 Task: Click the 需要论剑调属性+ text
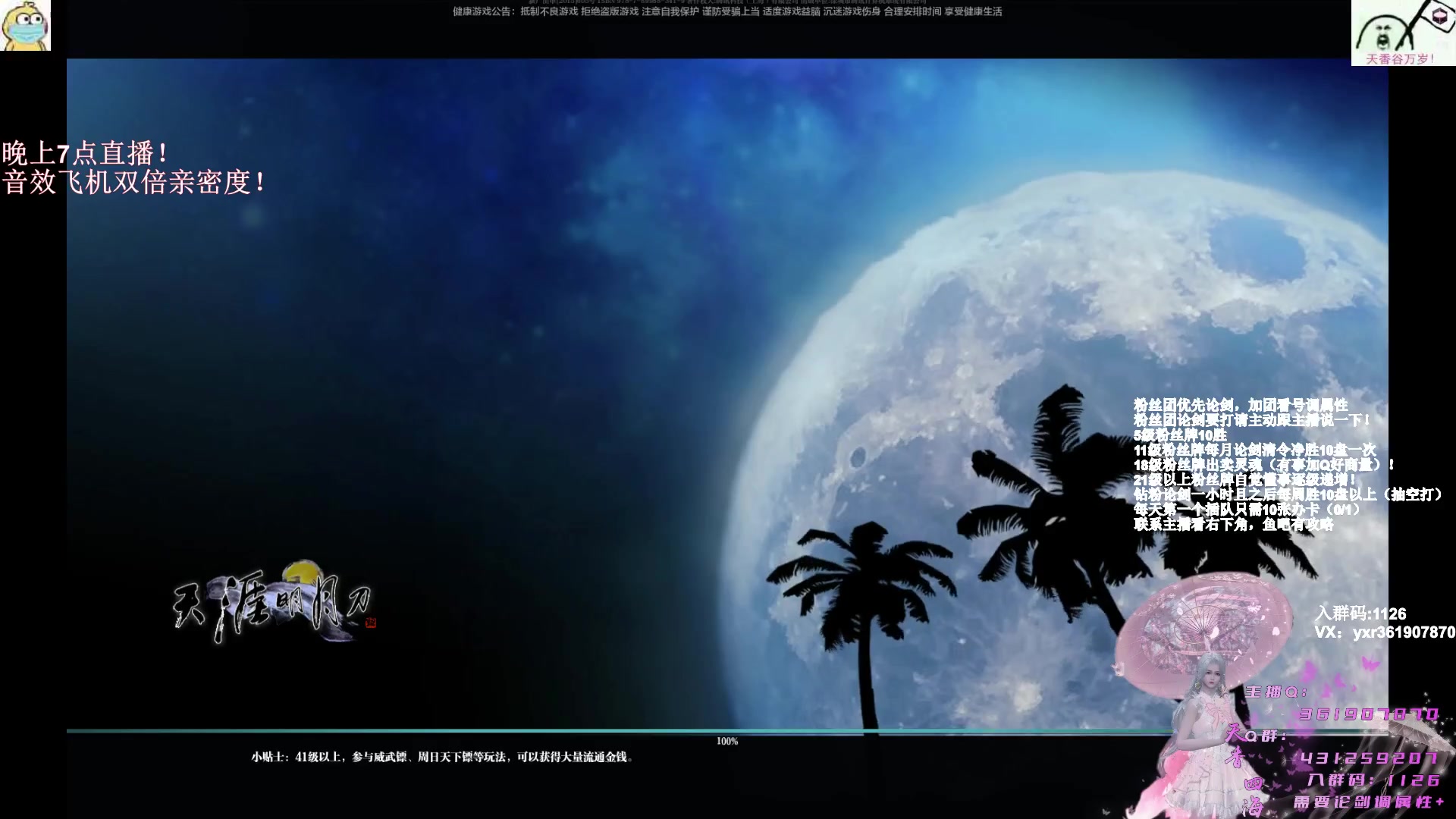coord(1369,802)
